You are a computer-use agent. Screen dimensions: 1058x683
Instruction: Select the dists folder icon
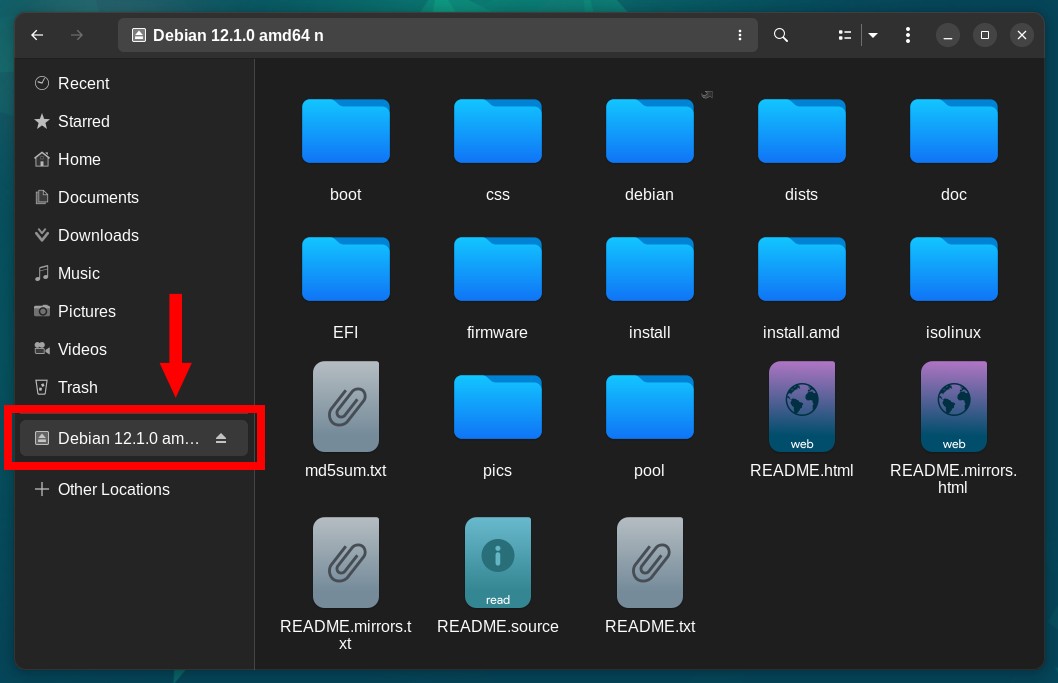(802, 131)
